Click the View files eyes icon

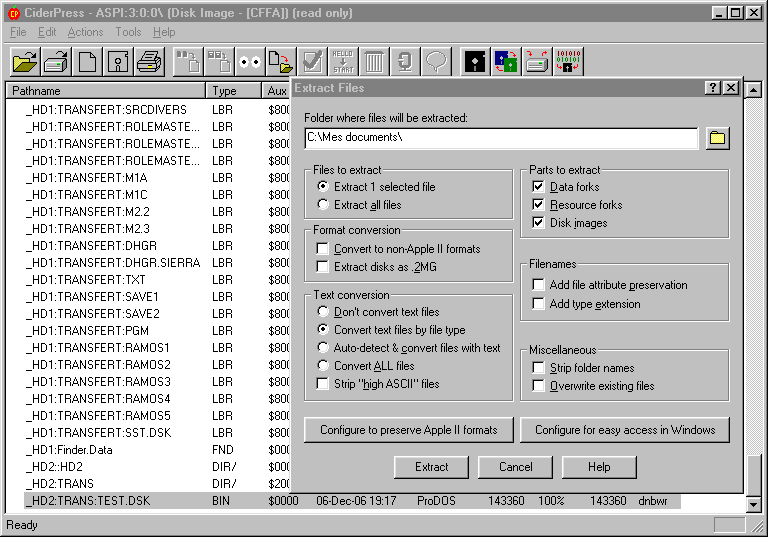tap(250, 62)
